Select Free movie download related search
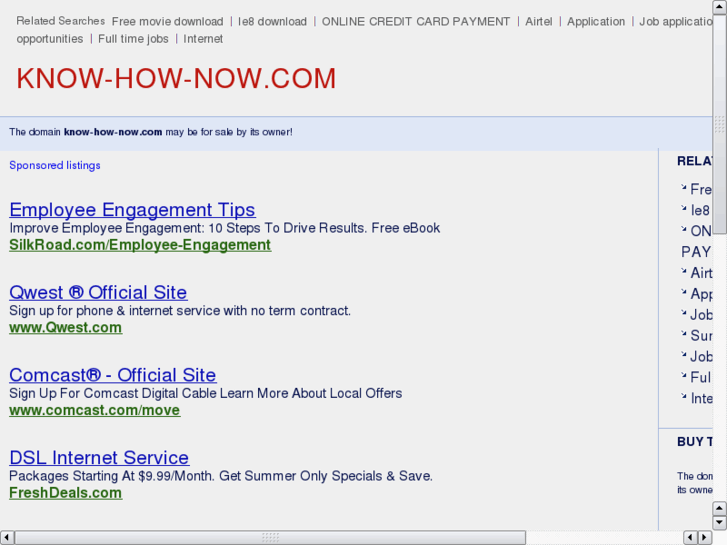 coord(167,21)
